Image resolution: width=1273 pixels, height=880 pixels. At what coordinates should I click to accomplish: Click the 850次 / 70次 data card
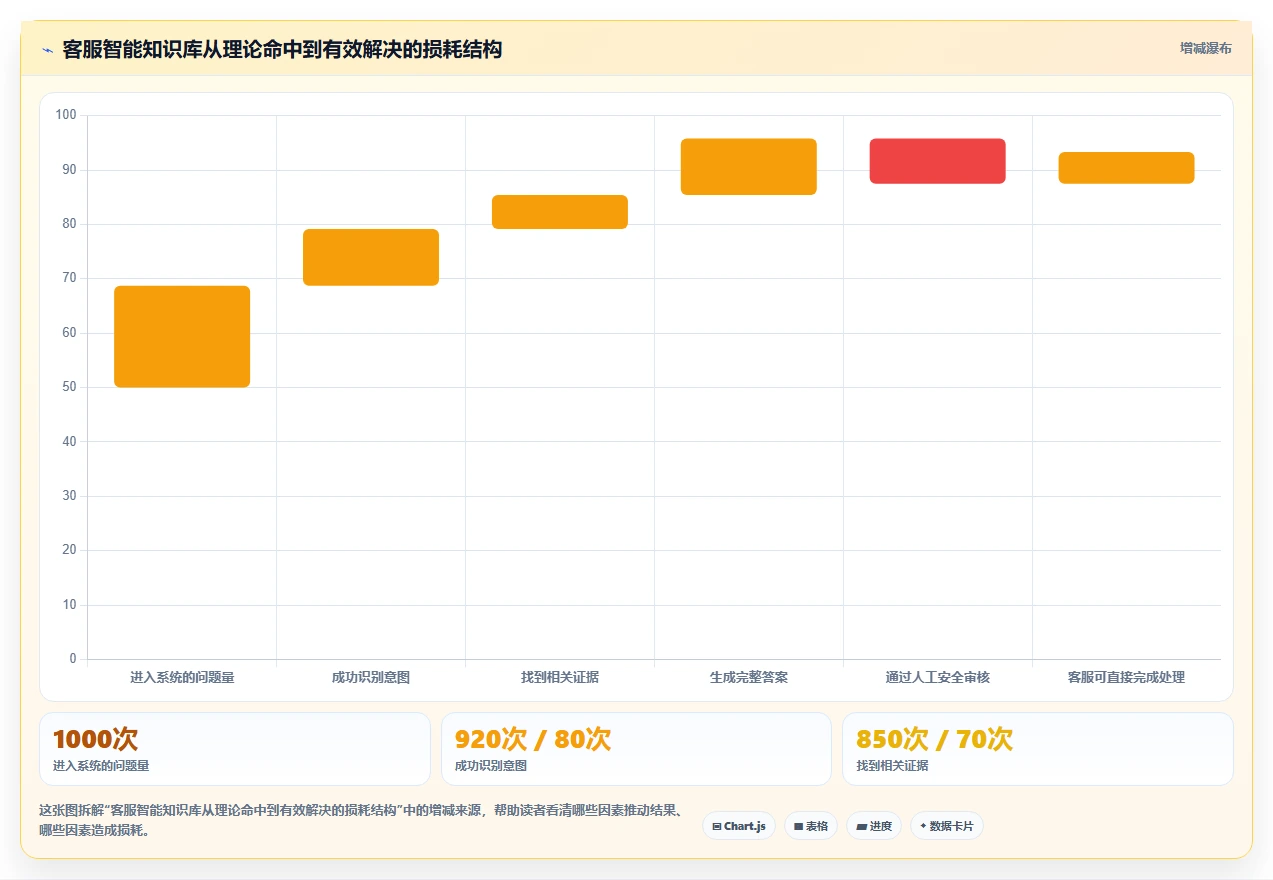pyautogui.click(x=1038, y=749)
